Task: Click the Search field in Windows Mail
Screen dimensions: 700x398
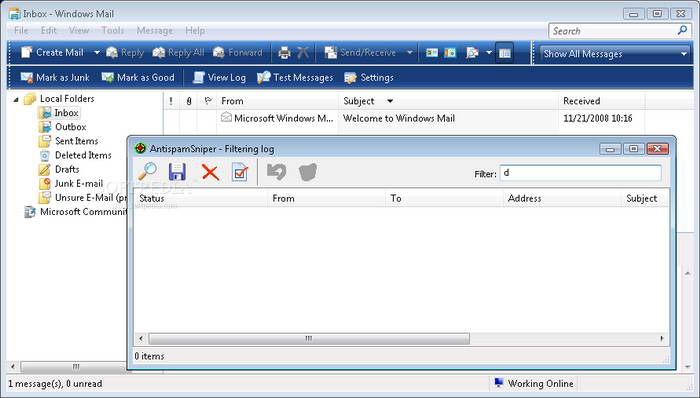Action: pyautogui.click(x=612, y=31)
